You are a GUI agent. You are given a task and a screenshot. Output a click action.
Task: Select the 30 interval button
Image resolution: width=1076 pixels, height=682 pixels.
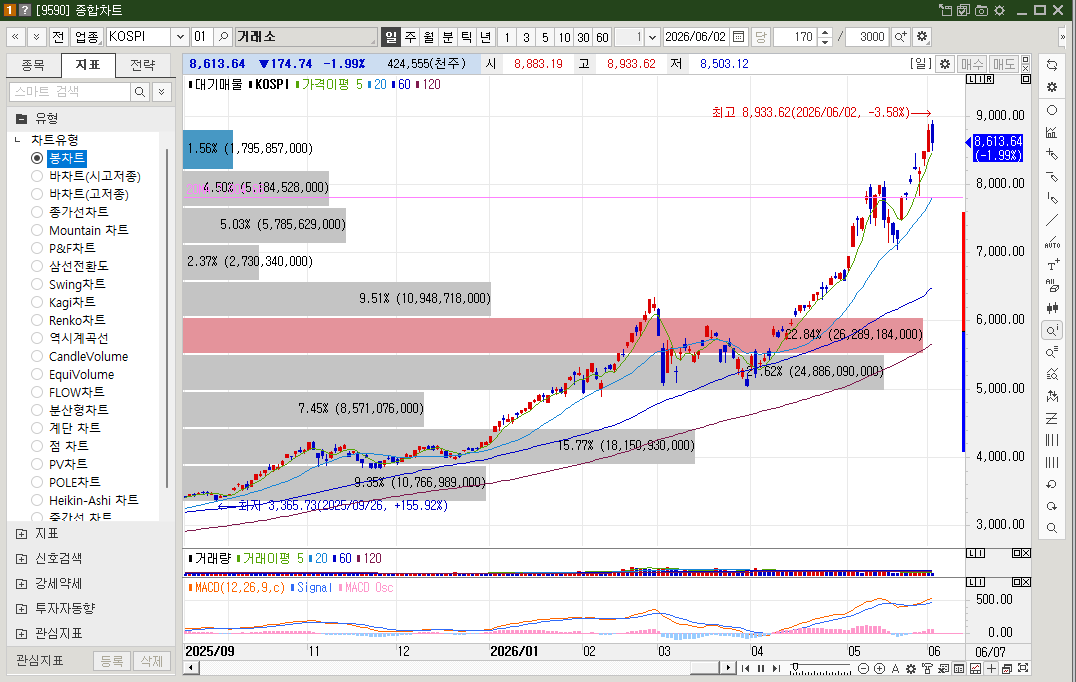pos(583,36)
